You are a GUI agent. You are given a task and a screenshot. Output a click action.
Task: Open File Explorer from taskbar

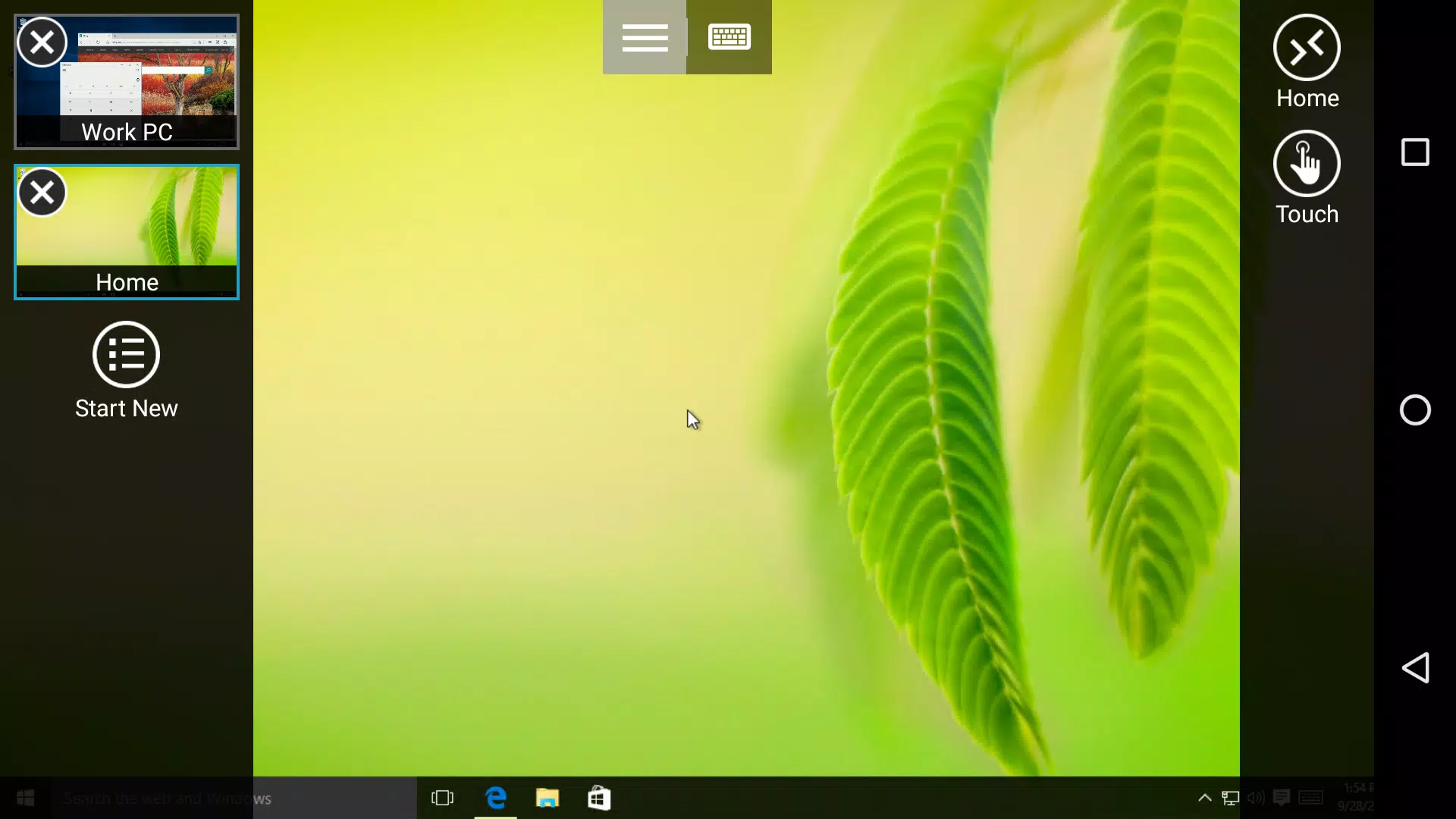click(547, 798)
